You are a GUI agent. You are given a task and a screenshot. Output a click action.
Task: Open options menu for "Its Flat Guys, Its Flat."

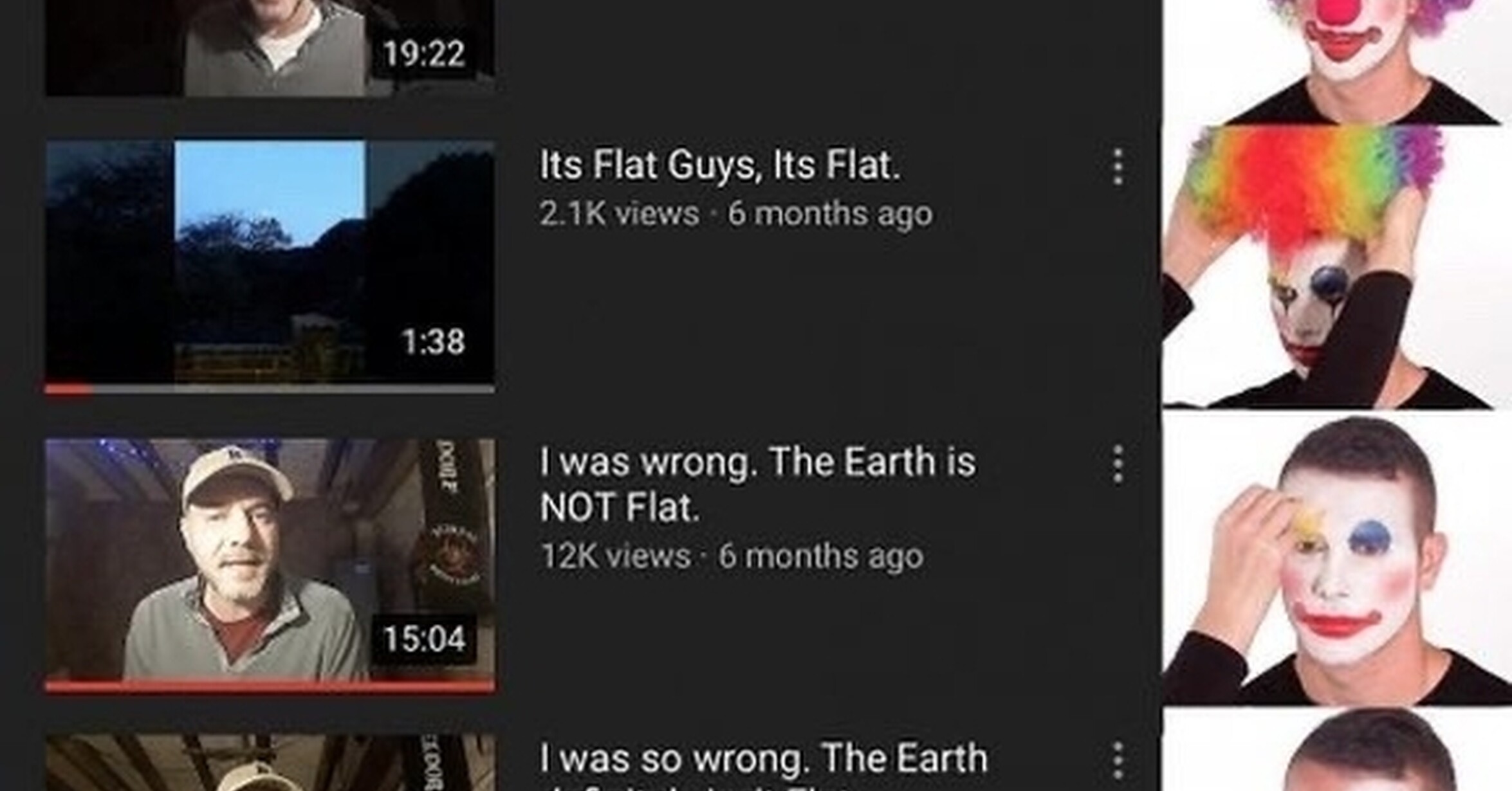[x=1118, y=167]
